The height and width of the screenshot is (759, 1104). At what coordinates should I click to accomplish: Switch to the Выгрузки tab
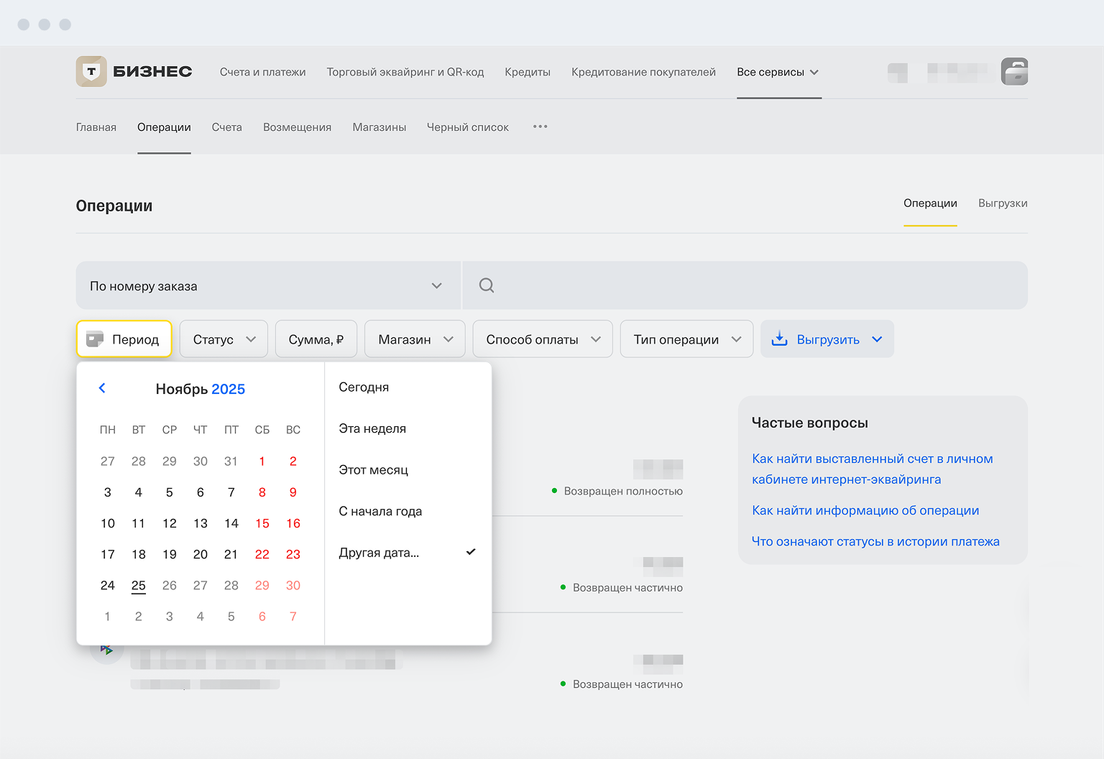pos(1002,203)
